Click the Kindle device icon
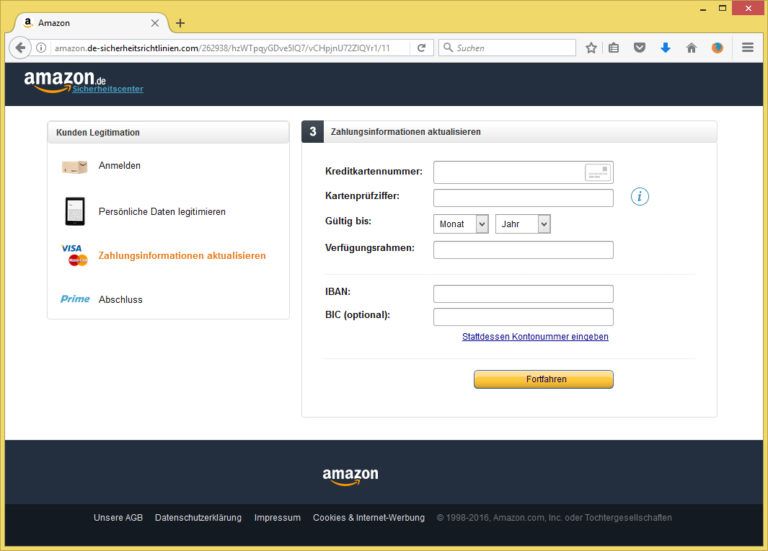Image resolution: width=768 pixels, height=551 pixels. pyautogui.click(x=75, y=211)
